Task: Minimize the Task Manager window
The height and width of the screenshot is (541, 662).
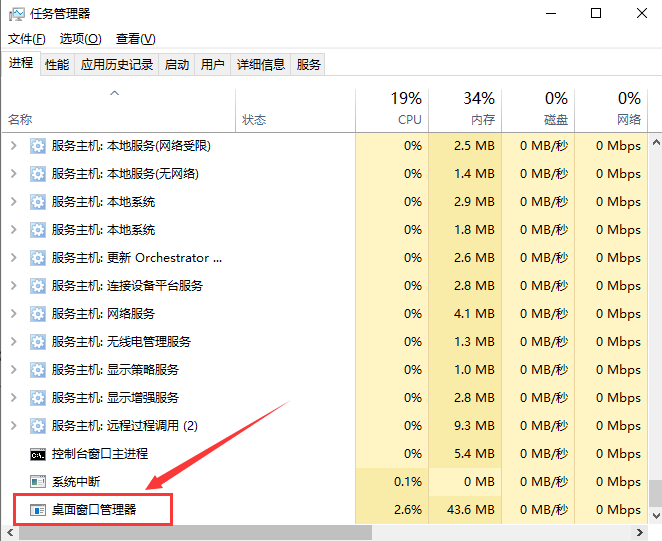Action: pos(551,14)
